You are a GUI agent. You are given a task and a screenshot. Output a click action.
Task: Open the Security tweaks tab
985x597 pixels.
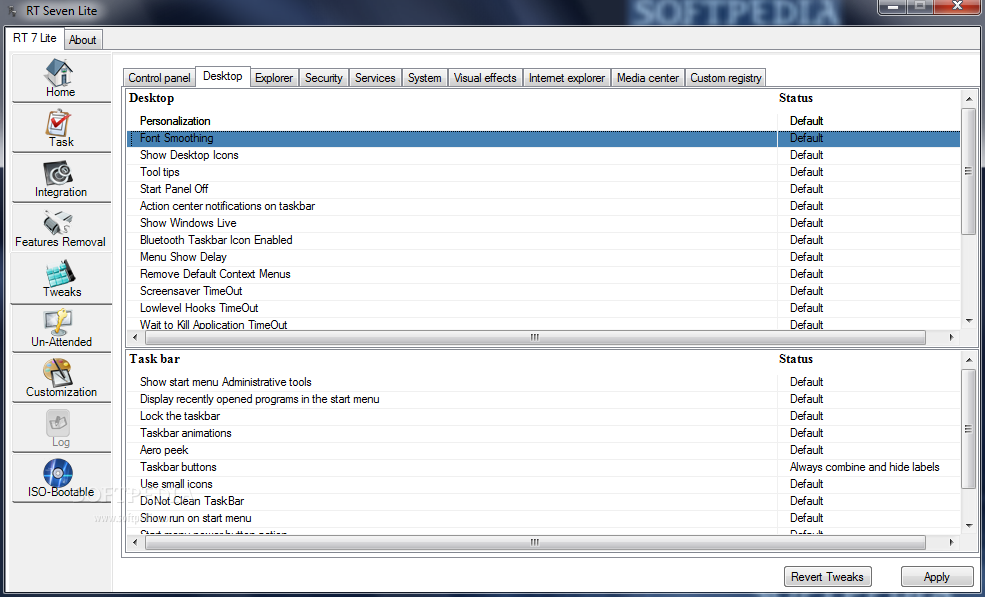pos(324,77)
